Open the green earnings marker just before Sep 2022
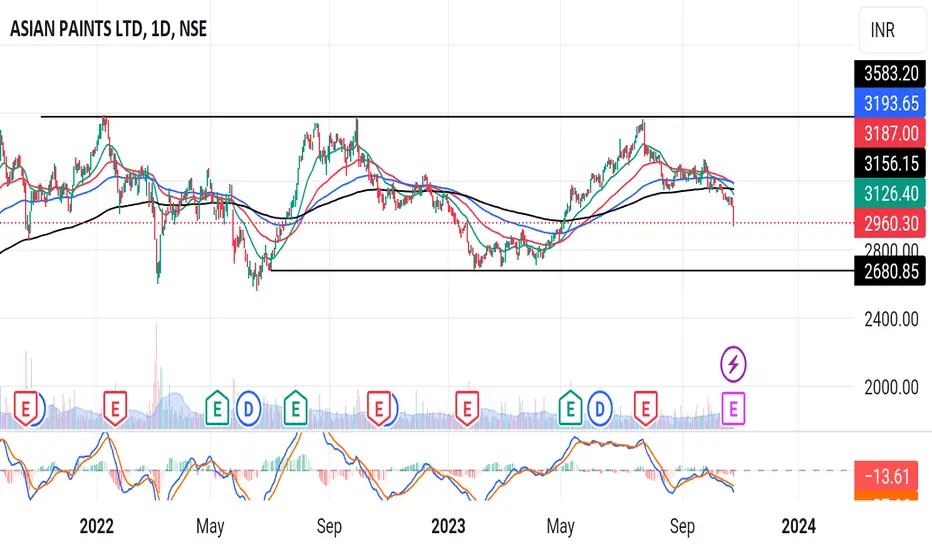This screenshot has width=932, height=550. [x=295, y=409]
